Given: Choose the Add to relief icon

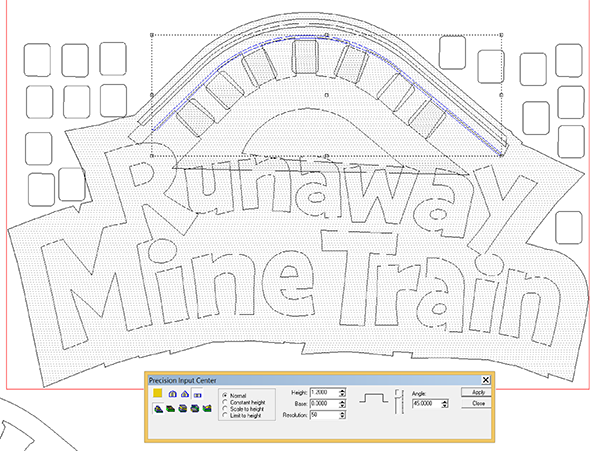Looking at the screenshot, I should (x=158, y=409).
